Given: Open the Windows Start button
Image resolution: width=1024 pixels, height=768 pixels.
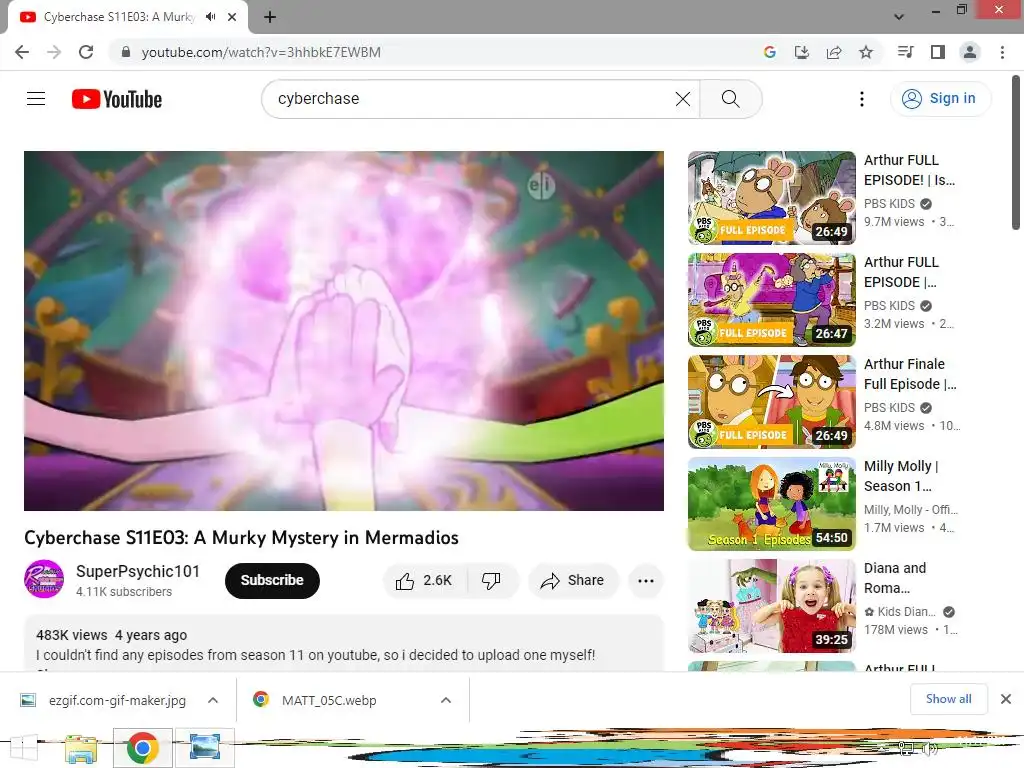Looking at the screenshot, I should [x=24, y=748].
